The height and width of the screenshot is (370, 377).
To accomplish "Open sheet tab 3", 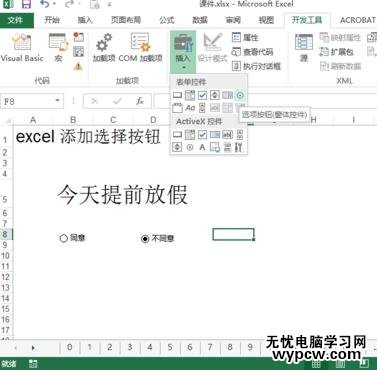I will pos(130,347).
